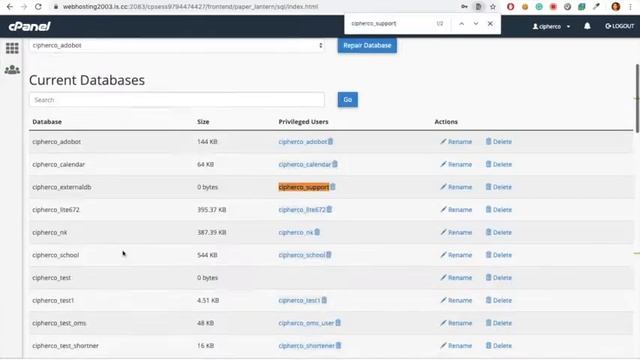This screenshot has height=360, width=640.
Task: Revoke cipherco_calendar user trash icon
Action: click(x=335, y=164)
